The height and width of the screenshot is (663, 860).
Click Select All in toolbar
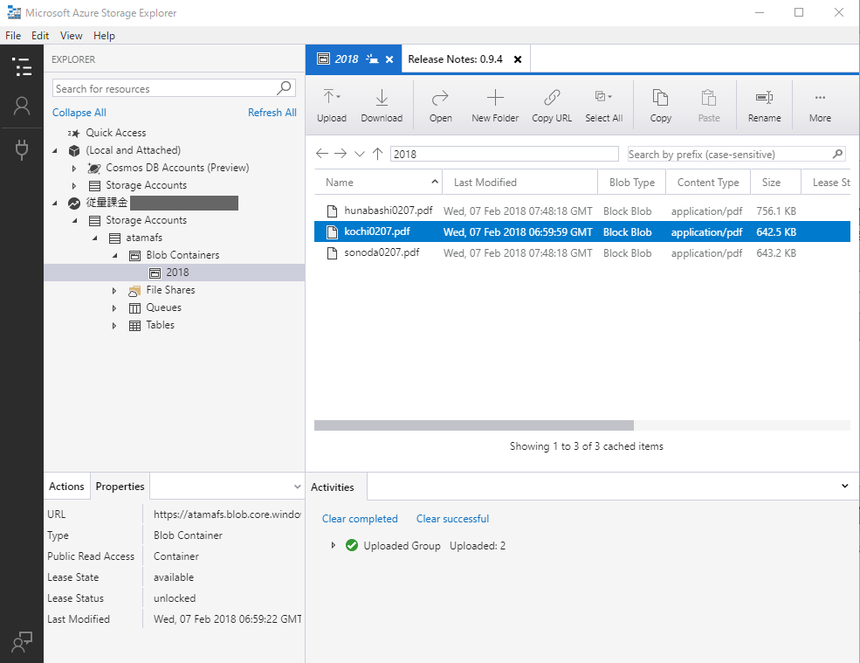[603, 106]
